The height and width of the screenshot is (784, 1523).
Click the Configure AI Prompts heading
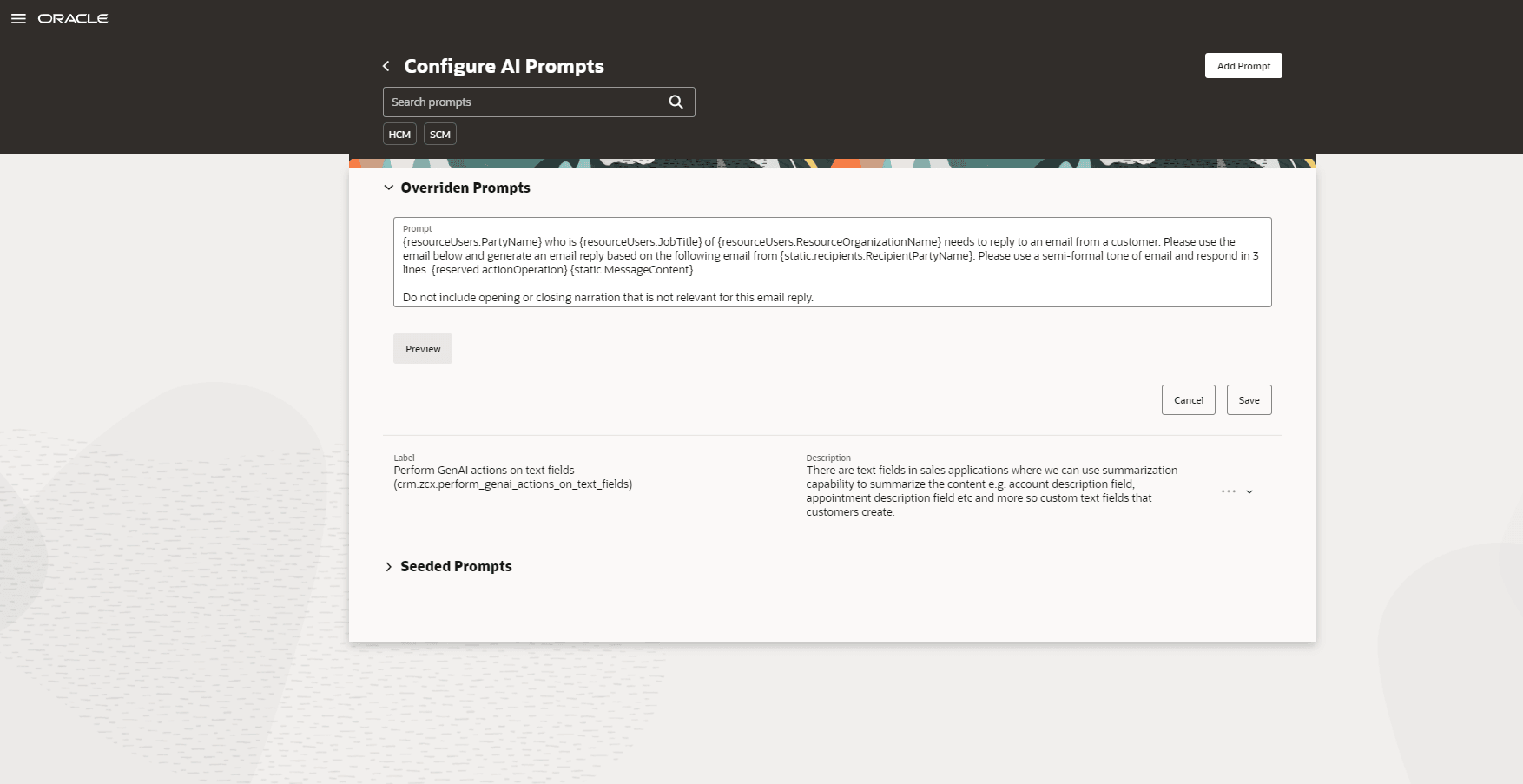pyautogui.click(x=504, y=66)
